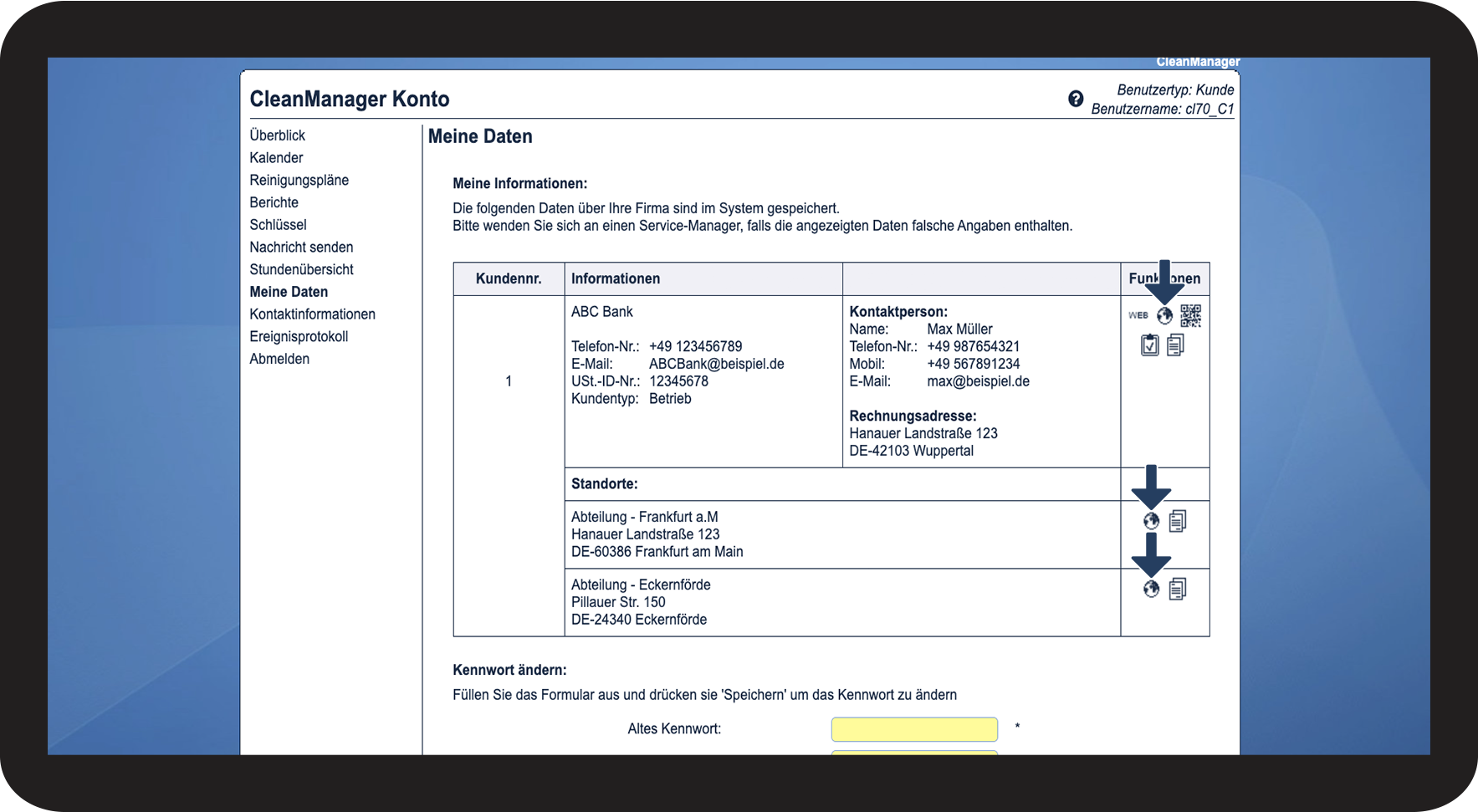This screenshot has width=1478, height=812.
Task: Go to Kontaktinformationen page
Action: (x=312, y=314)
